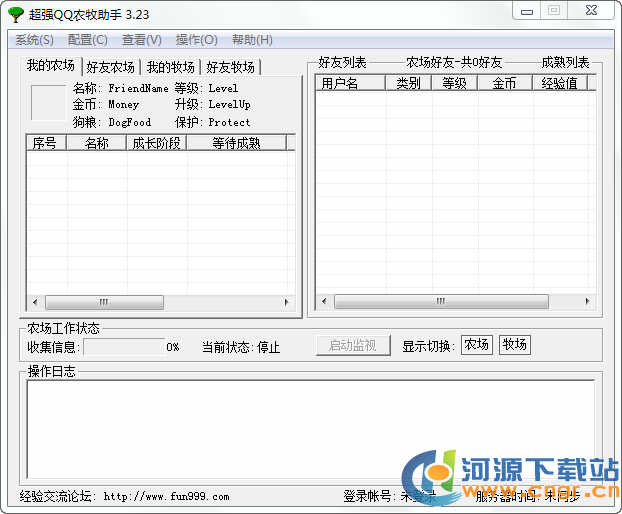Click the Money value text
The image size is (622, 514).
point(124,105)
